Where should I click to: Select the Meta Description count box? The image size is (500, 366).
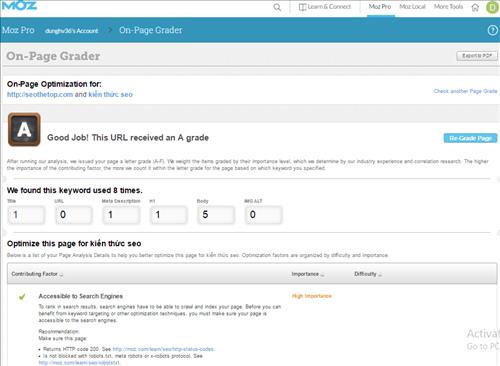point(121,215)
